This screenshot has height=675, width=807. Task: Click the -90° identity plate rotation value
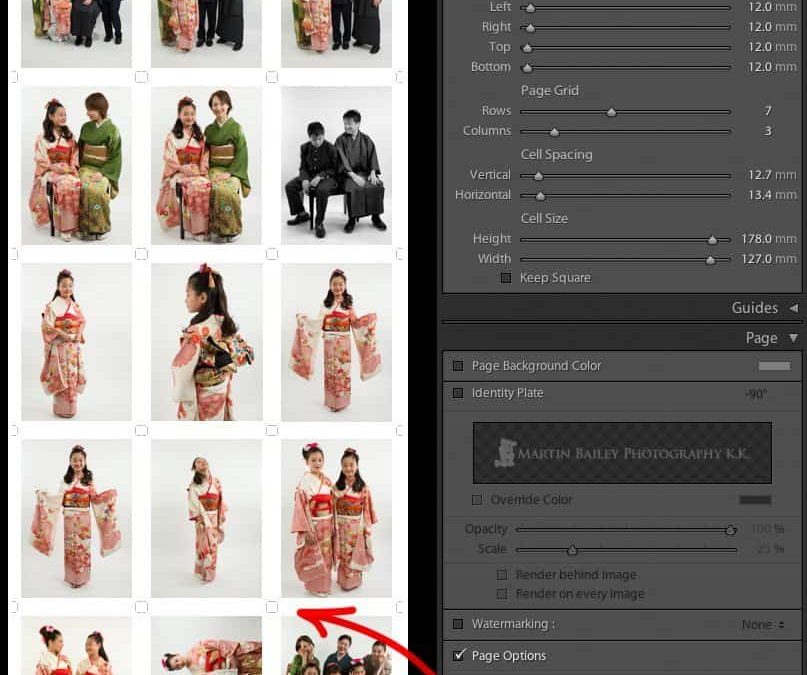pyautogui.click(x=756, y=394)
